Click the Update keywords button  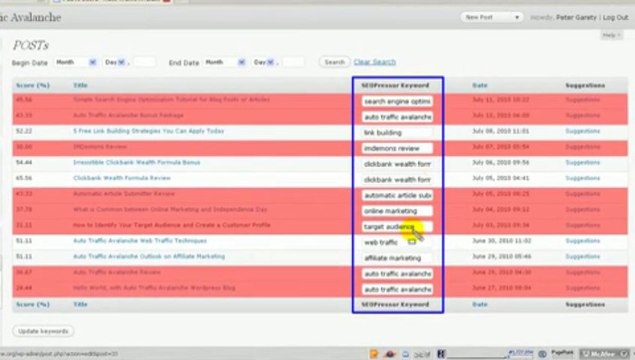[x=43, y=331]
